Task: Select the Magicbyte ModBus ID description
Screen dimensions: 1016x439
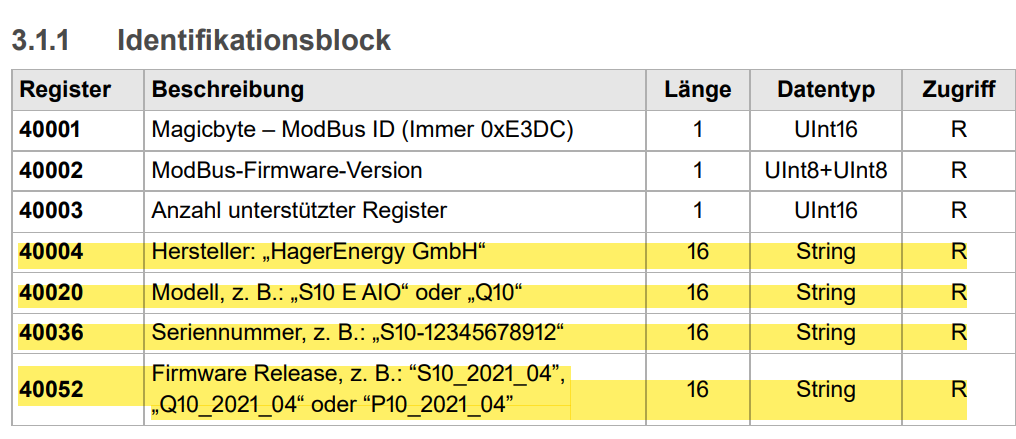Action: click(362, 130)
